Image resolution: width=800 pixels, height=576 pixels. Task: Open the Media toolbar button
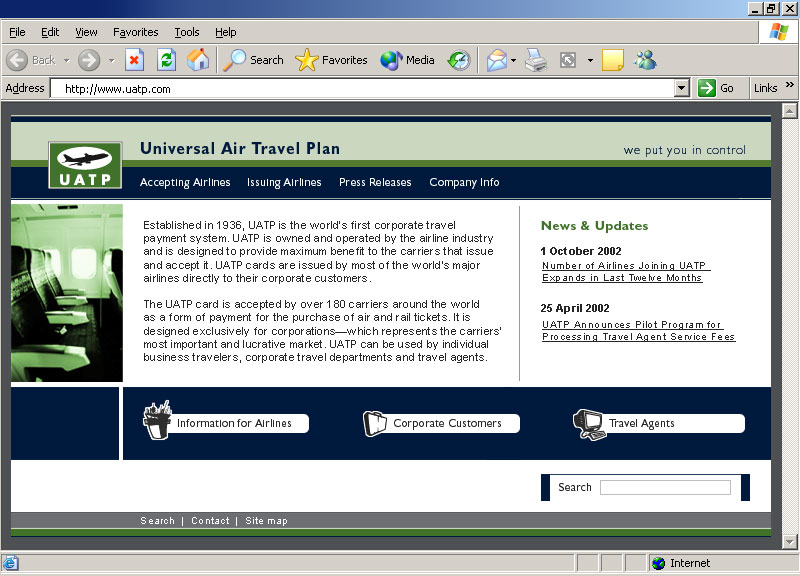point(408,60)
